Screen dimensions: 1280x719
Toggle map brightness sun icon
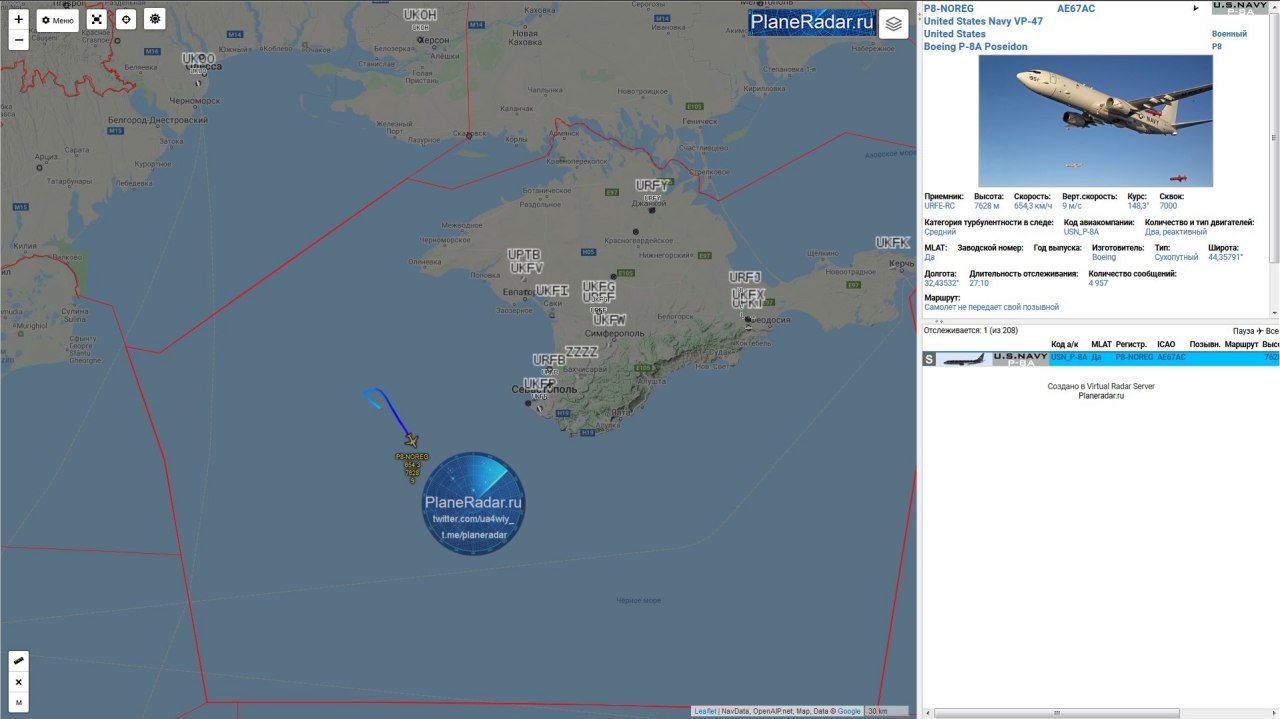(x=154, y=20)
